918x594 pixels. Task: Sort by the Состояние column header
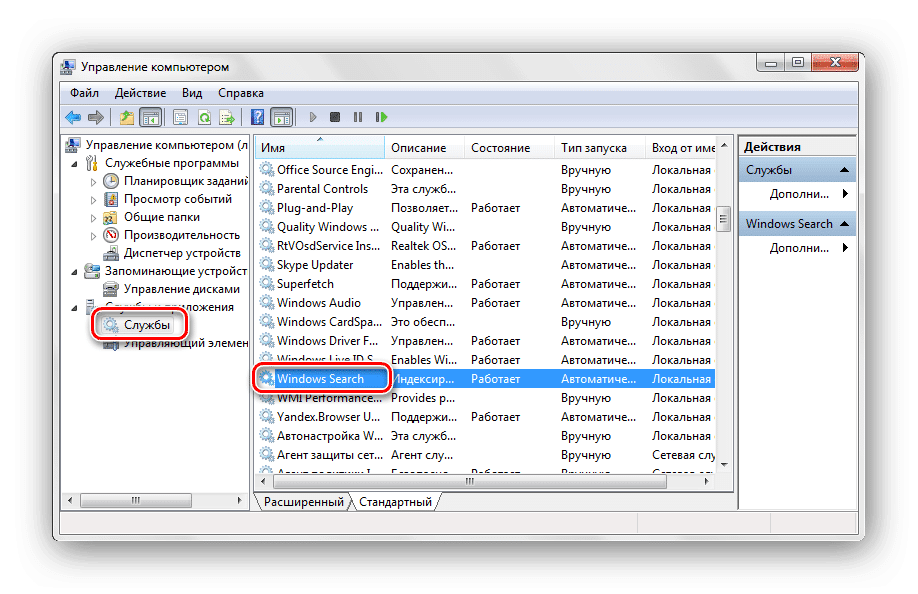click(509, 147)
